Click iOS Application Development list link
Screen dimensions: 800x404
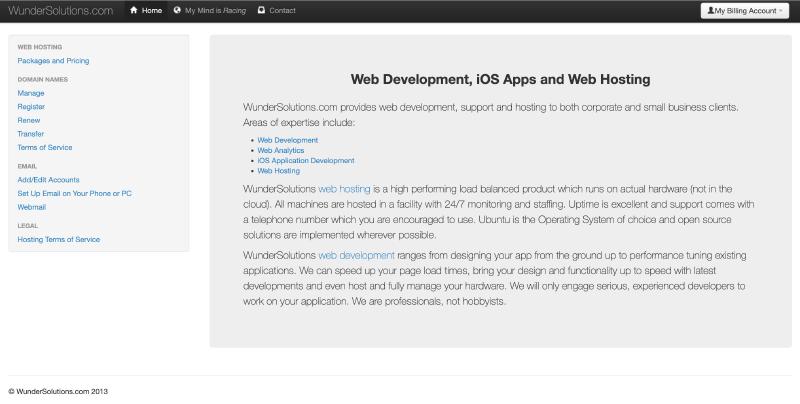tap(305, 160)
